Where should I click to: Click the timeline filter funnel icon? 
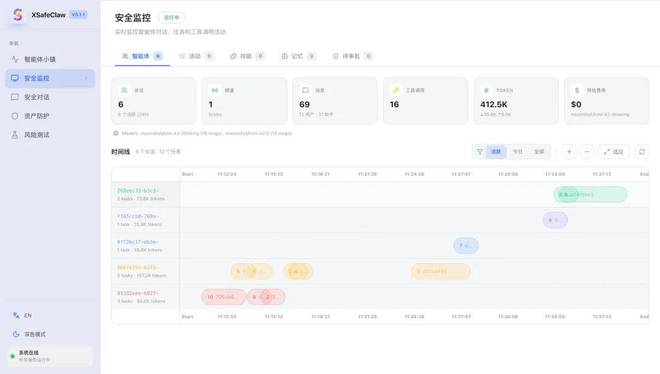[479, 152]
